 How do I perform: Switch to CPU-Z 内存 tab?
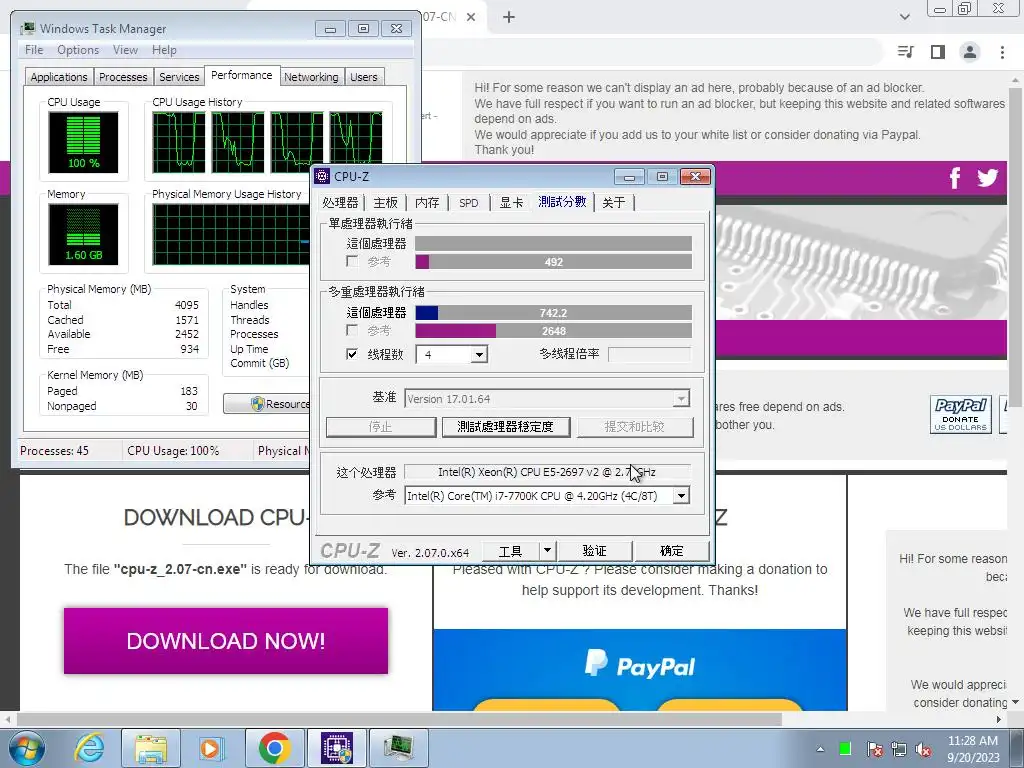(x=427, y=202)
